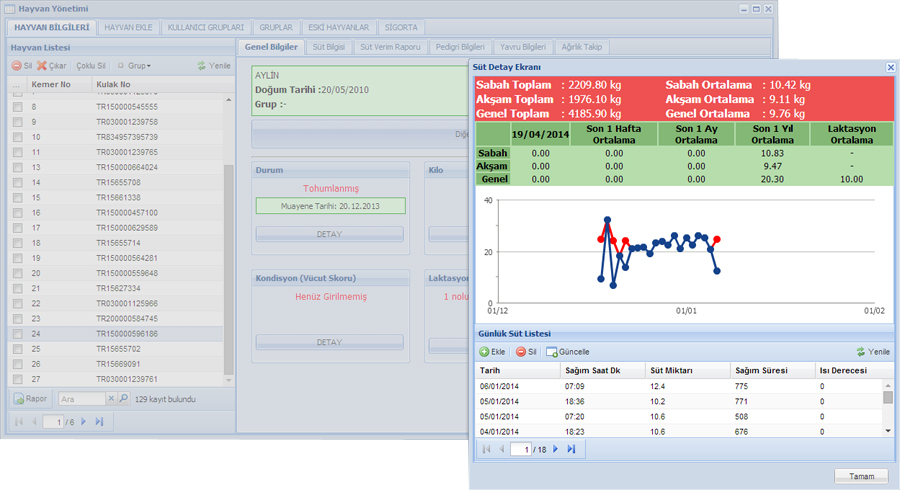Check the box for Kemer No 8
This screenshot has width=900, height=490.
click(x=18, y=107)
